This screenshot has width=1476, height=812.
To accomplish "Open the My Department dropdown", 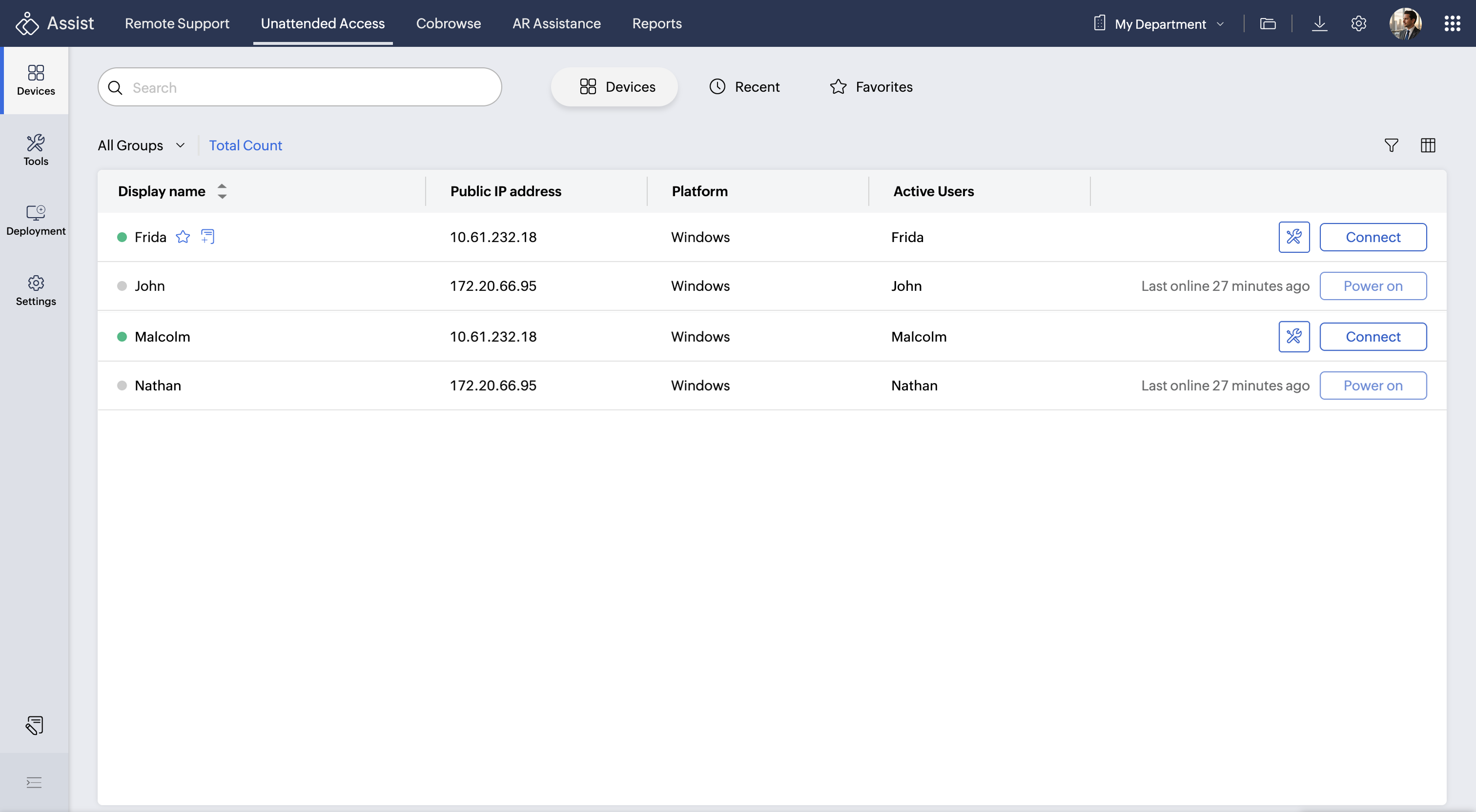I will [x=1159, y=23].
